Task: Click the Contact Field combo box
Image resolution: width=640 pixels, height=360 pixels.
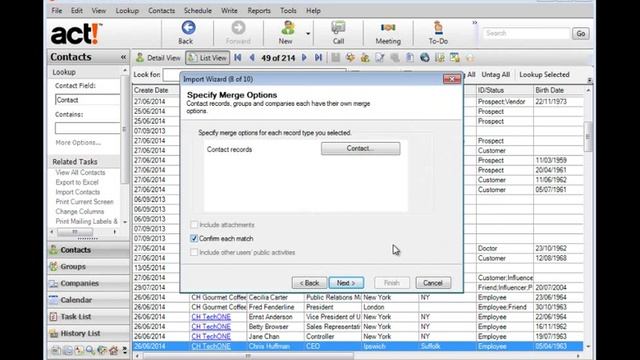Action: point(87,100)
